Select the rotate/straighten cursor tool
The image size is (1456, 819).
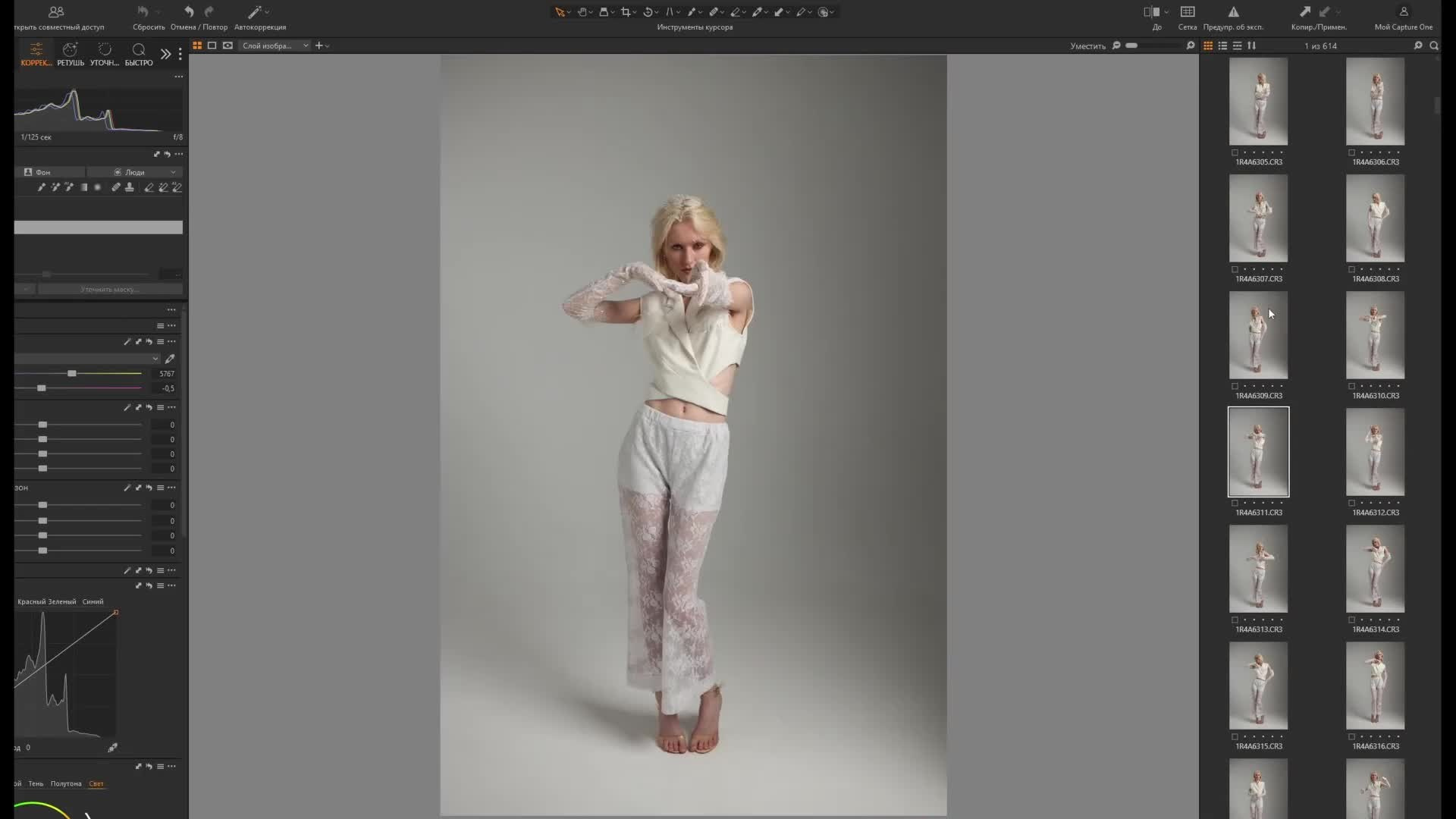click(648, 12)
